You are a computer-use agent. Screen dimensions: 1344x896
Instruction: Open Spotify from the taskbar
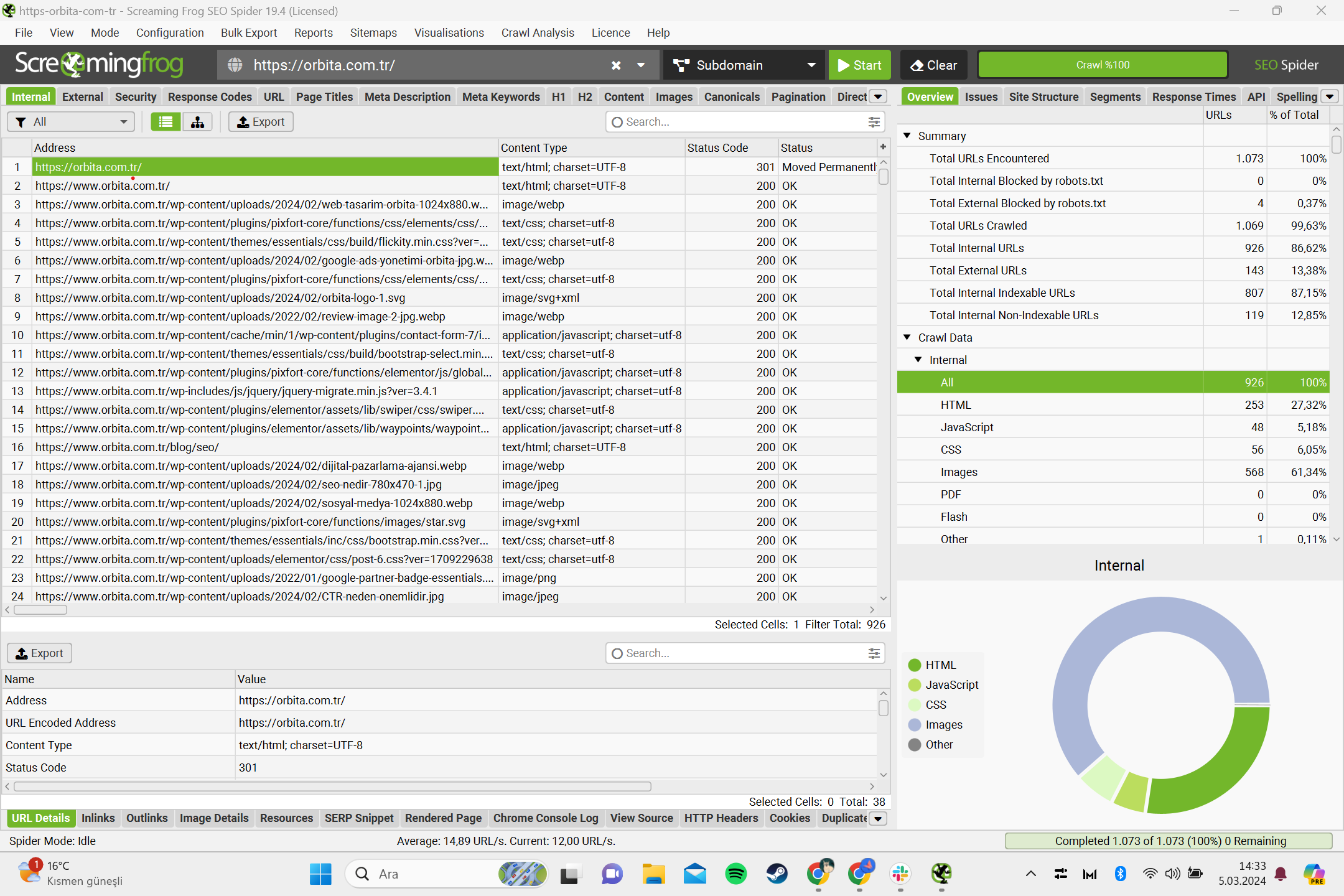point(736,874)
